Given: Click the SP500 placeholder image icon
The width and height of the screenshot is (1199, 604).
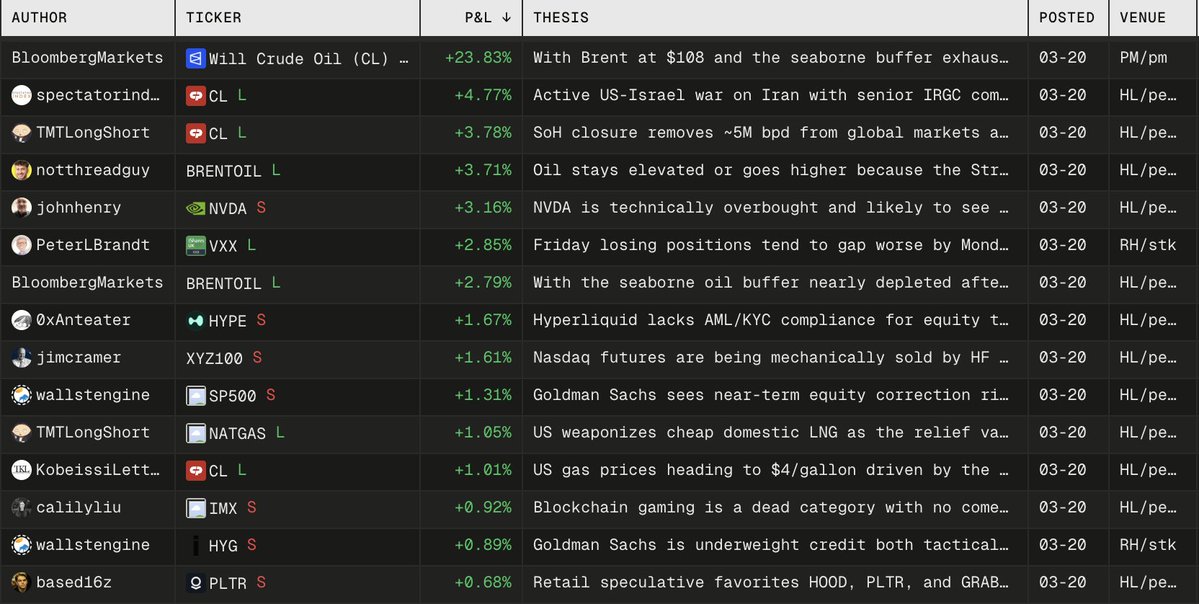Looking at the screenshot, I should 196,395.
